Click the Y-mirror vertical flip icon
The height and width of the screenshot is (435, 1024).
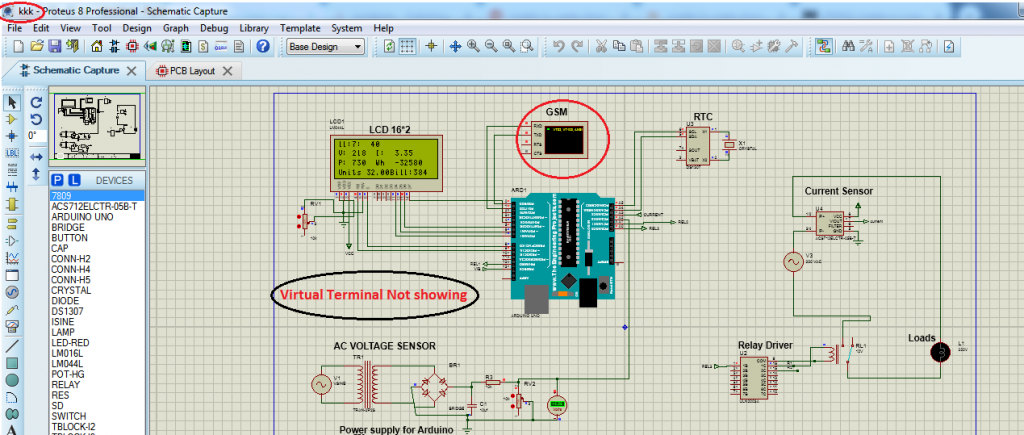[37, 174]
